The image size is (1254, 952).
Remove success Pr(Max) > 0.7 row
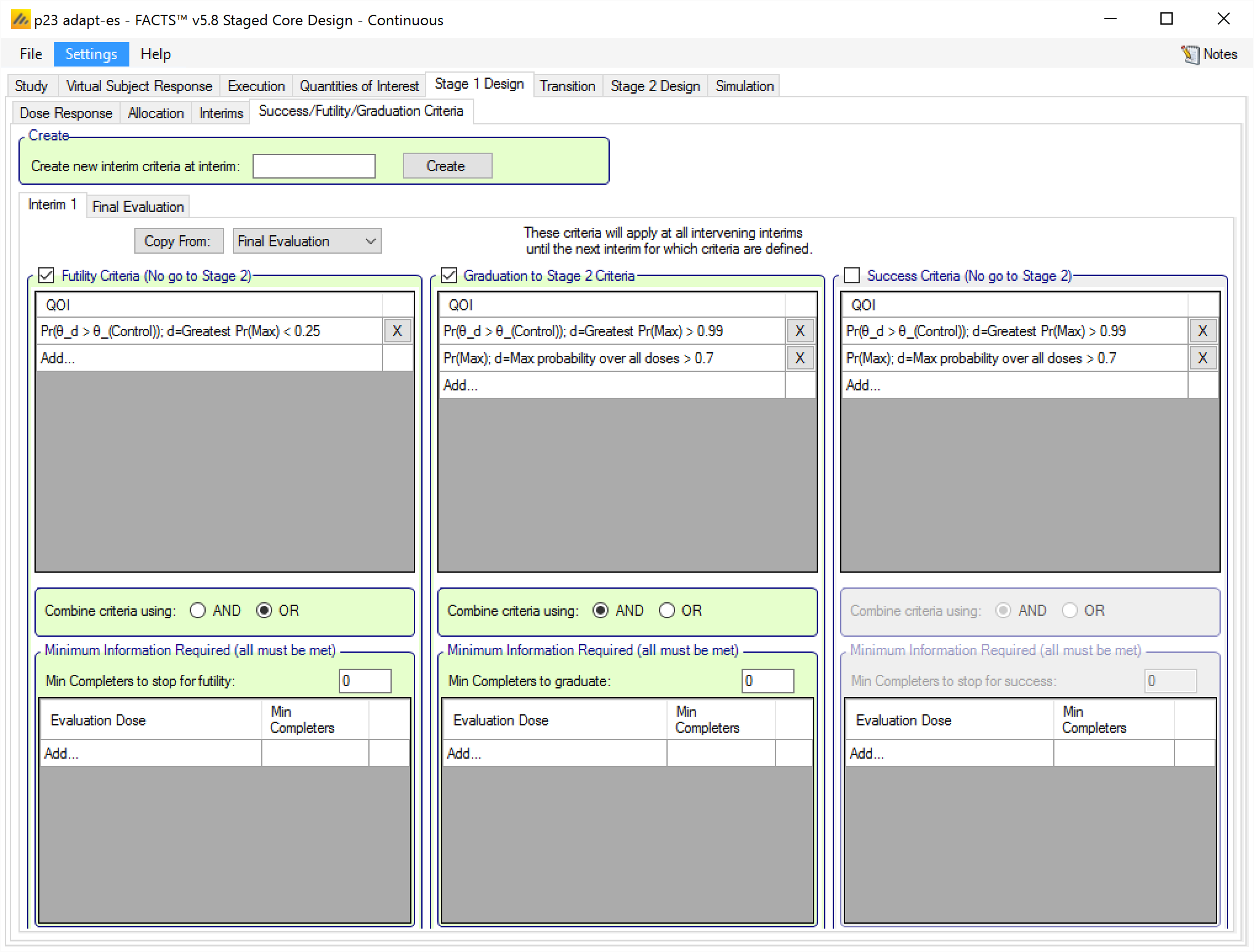[x=1202, y=358]
